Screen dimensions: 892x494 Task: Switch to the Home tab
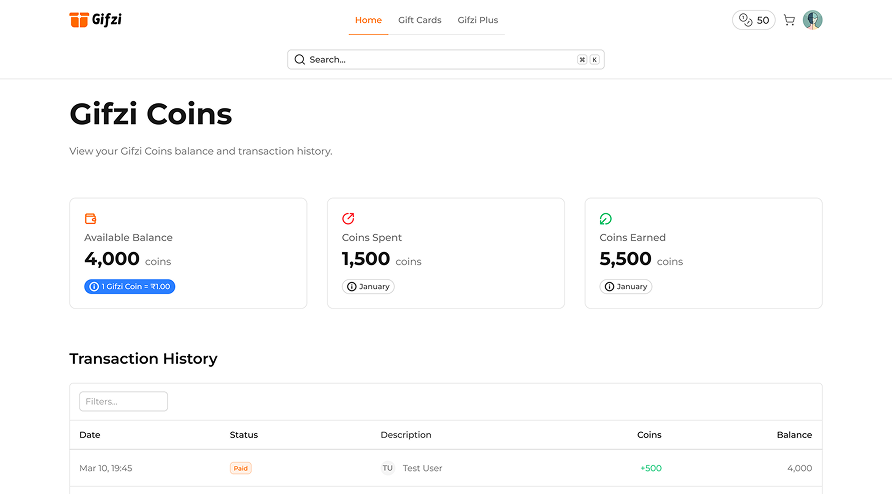point(368,20)
